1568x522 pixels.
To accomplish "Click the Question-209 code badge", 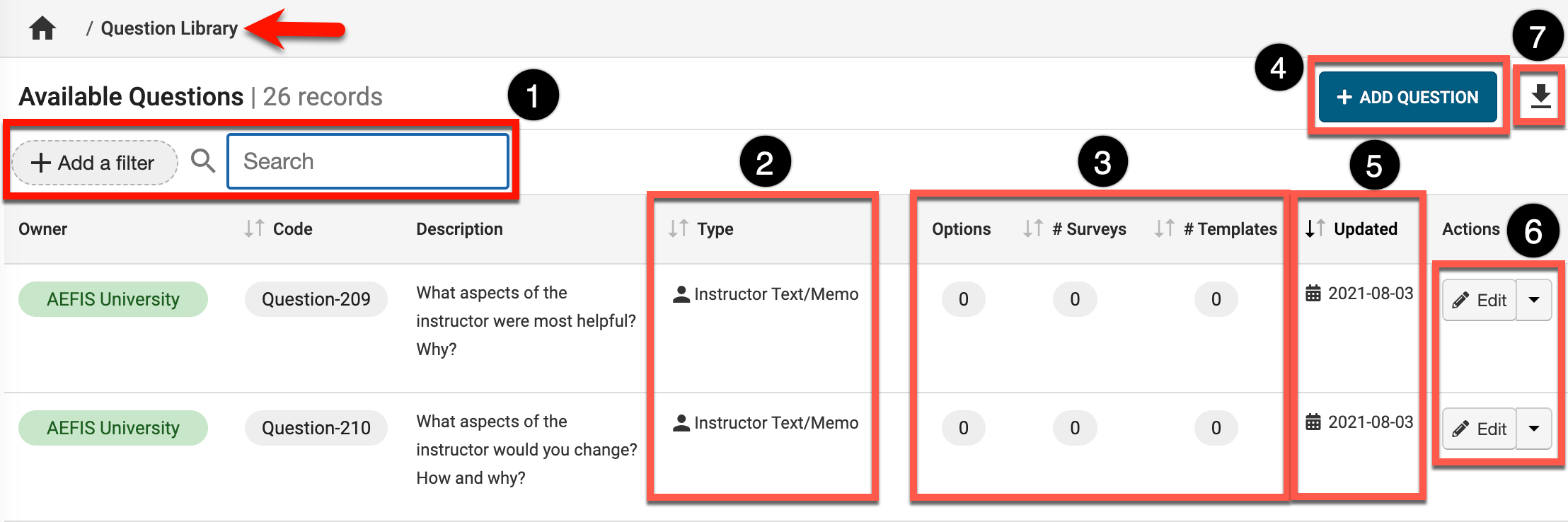I will (x=316, y=299).
